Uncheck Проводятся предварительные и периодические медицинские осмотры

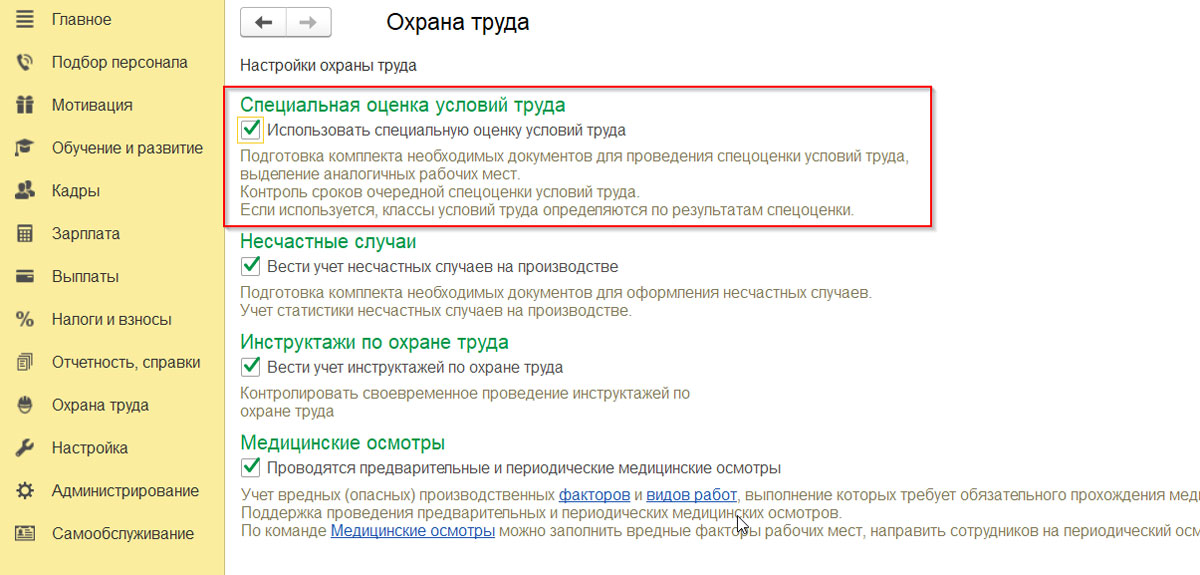click(x=250, y=468)
